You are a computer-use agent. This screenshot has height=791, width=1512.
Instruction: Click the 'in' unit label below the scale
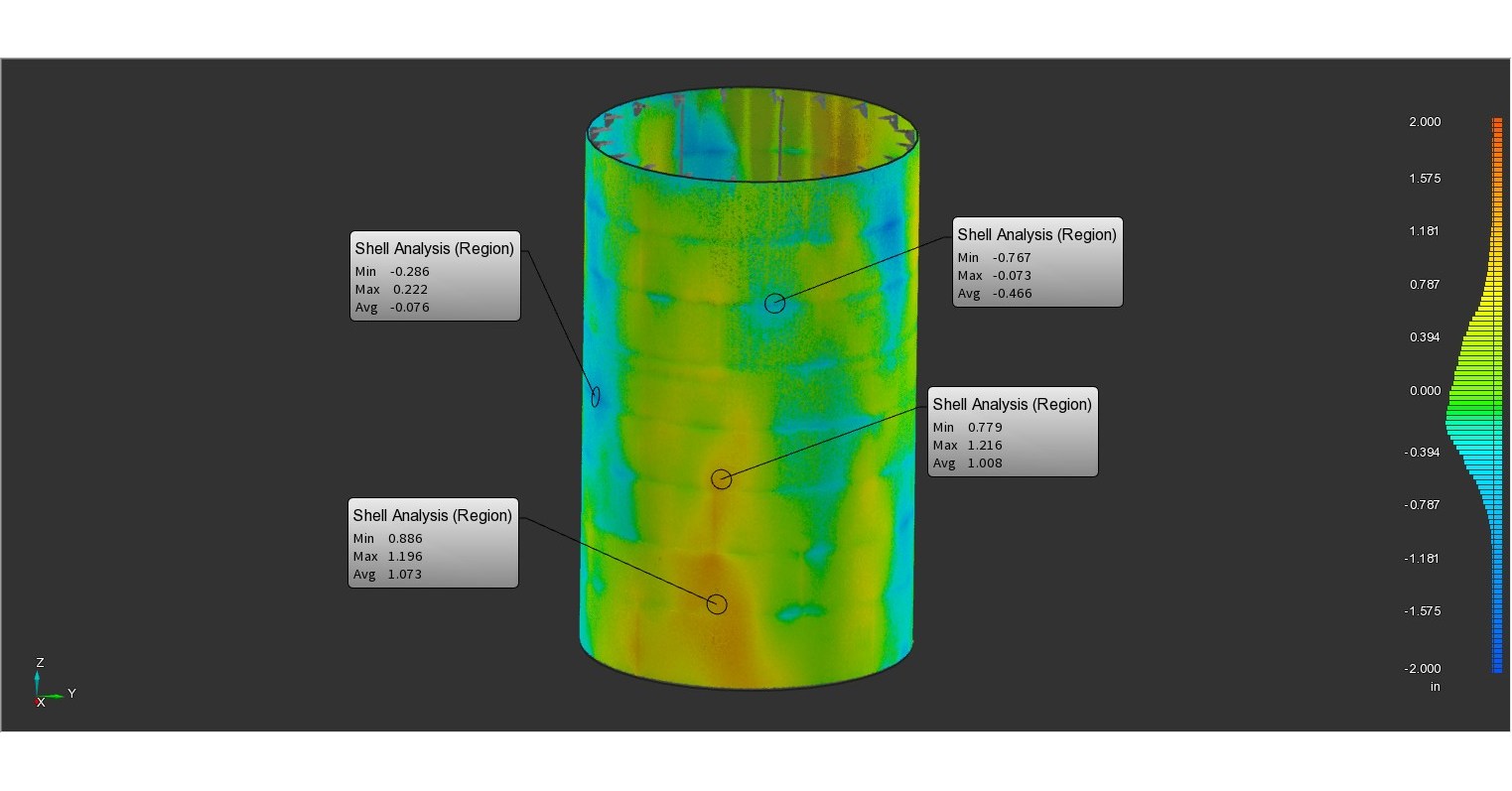tap(1435, 686)
